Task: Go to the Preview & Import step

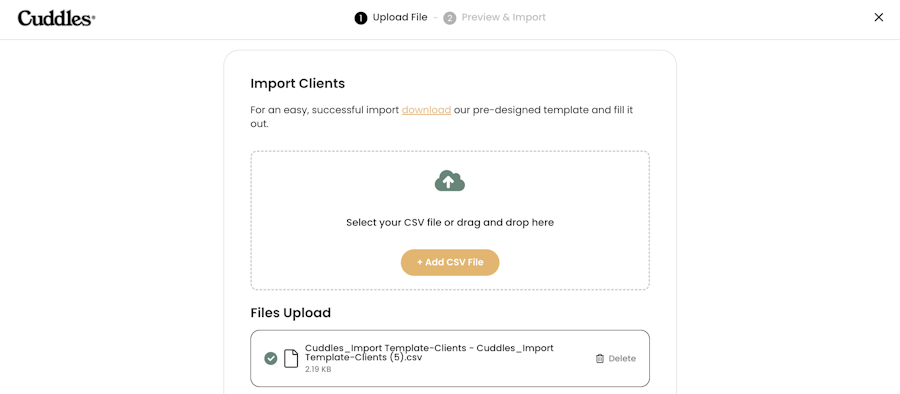Action: pos(503,18)
